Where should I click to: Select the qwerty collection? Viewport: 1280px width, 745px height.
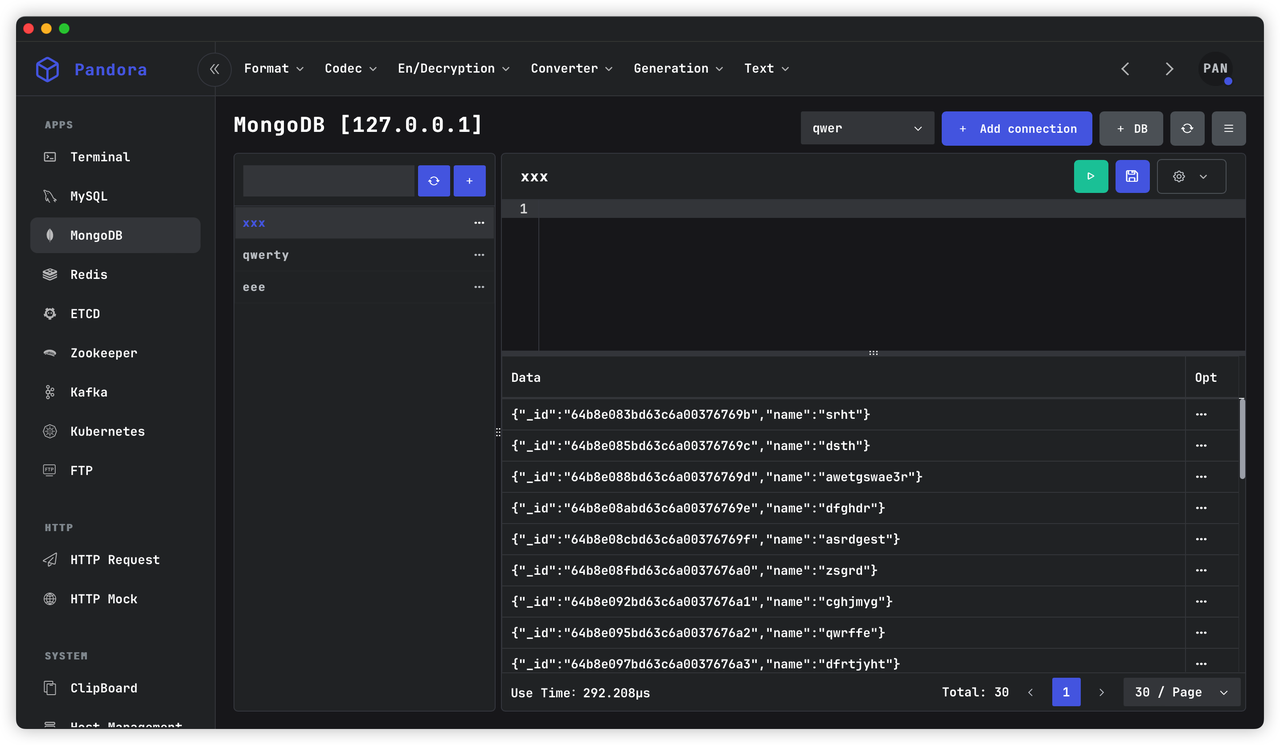pos(364,255)
